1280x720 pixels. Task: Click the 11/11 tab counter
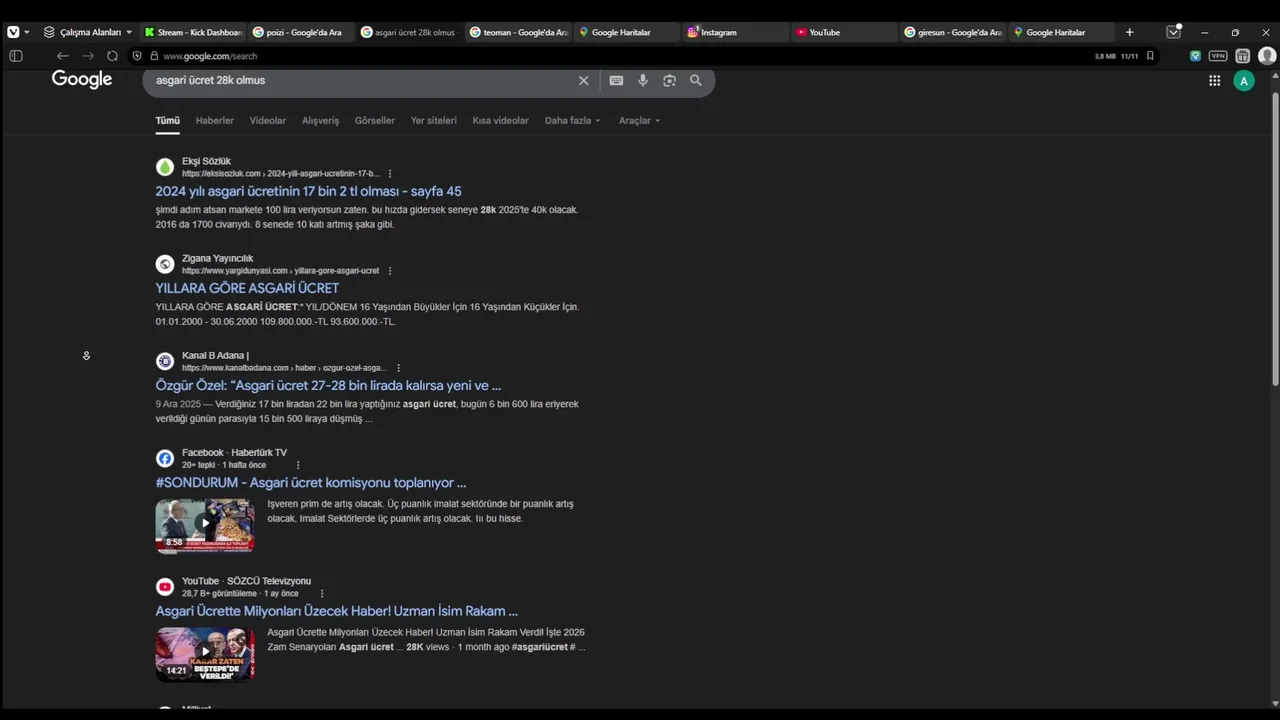(x=1130, y=56)
